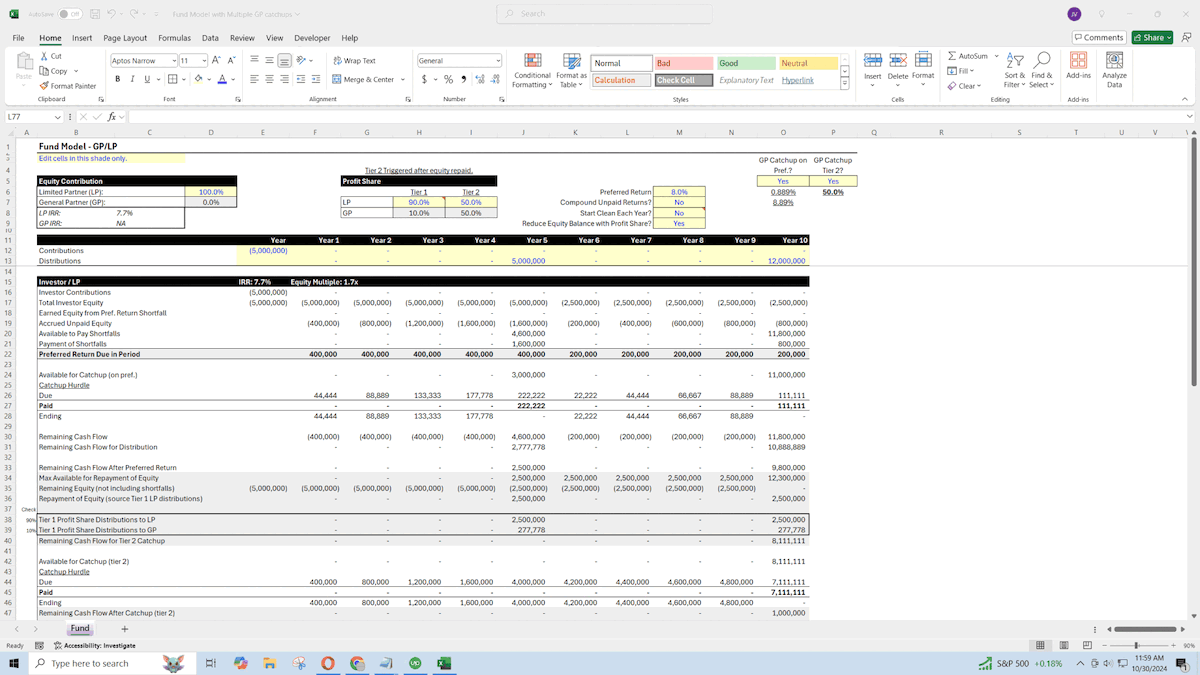Expand the Fill Color dropdown arrow
Screen dimensions: 1200x675
tap(208, 79)
